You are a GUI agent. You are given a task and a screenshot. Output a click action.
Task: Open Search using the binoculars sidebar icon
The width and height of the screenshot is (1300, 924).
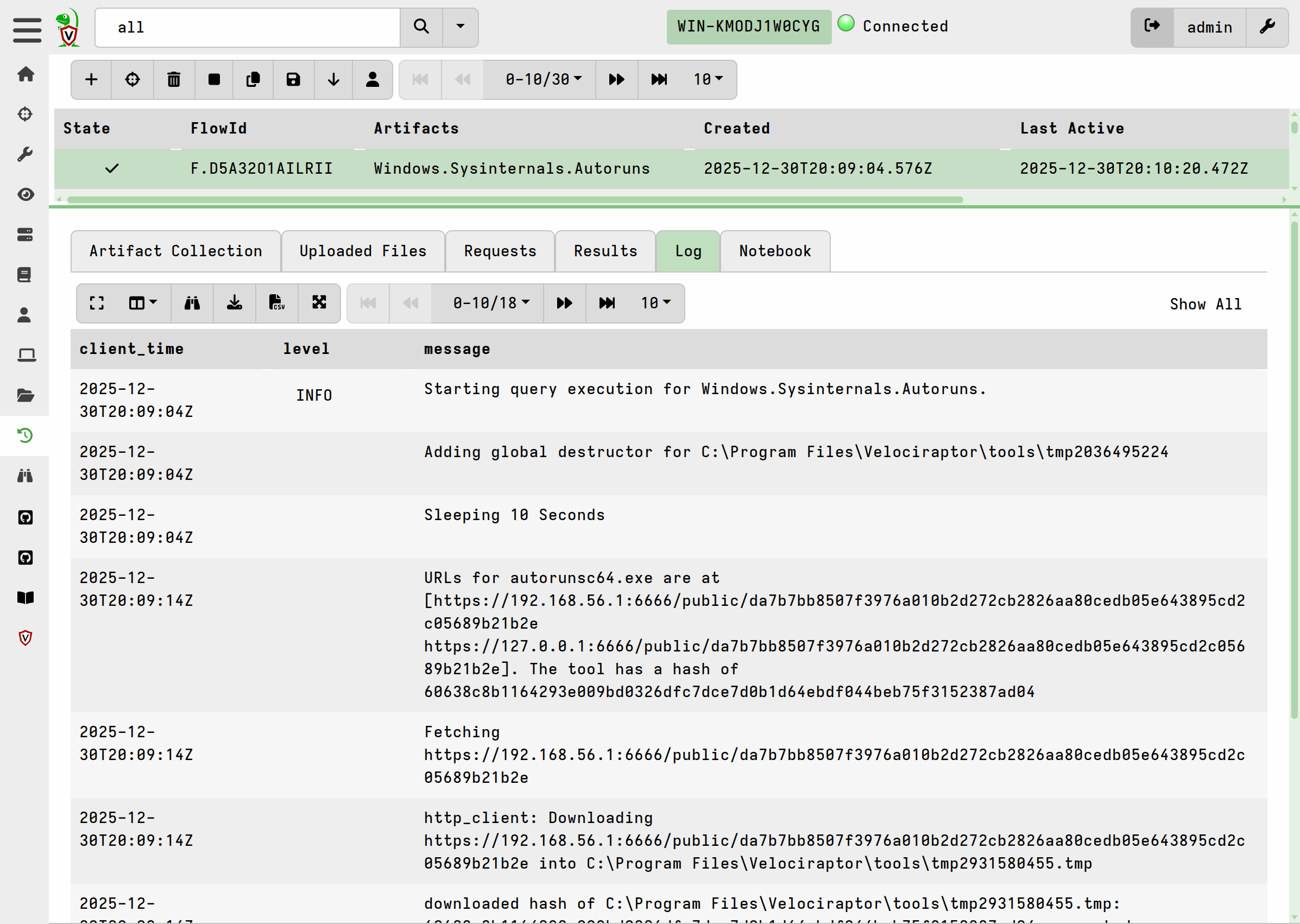pyautogui.click(x=26, y=476)
